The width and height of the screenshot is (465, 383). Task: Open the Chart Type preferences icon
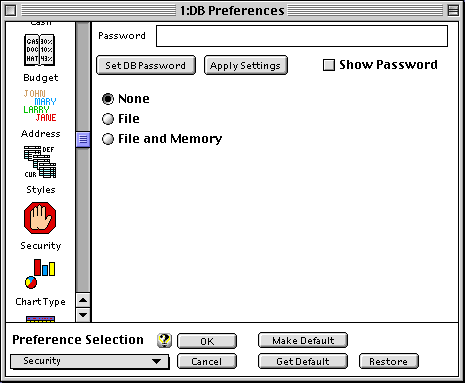pos(40,274)
